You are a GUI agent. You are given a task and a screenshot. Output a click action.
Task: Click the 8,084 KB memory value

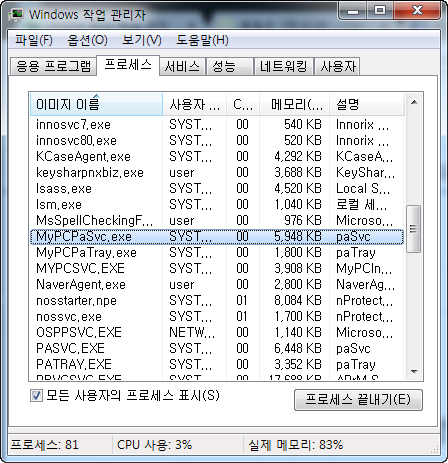[x=298, y=301]
